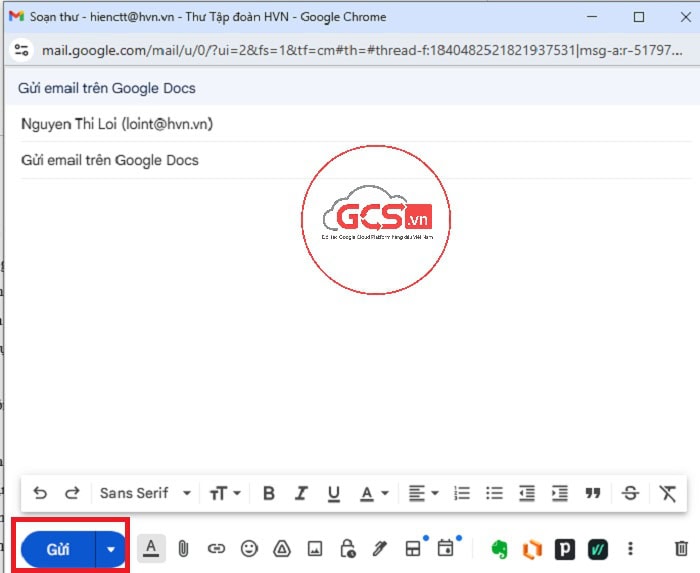Open the text color picker

coord(374,494)
